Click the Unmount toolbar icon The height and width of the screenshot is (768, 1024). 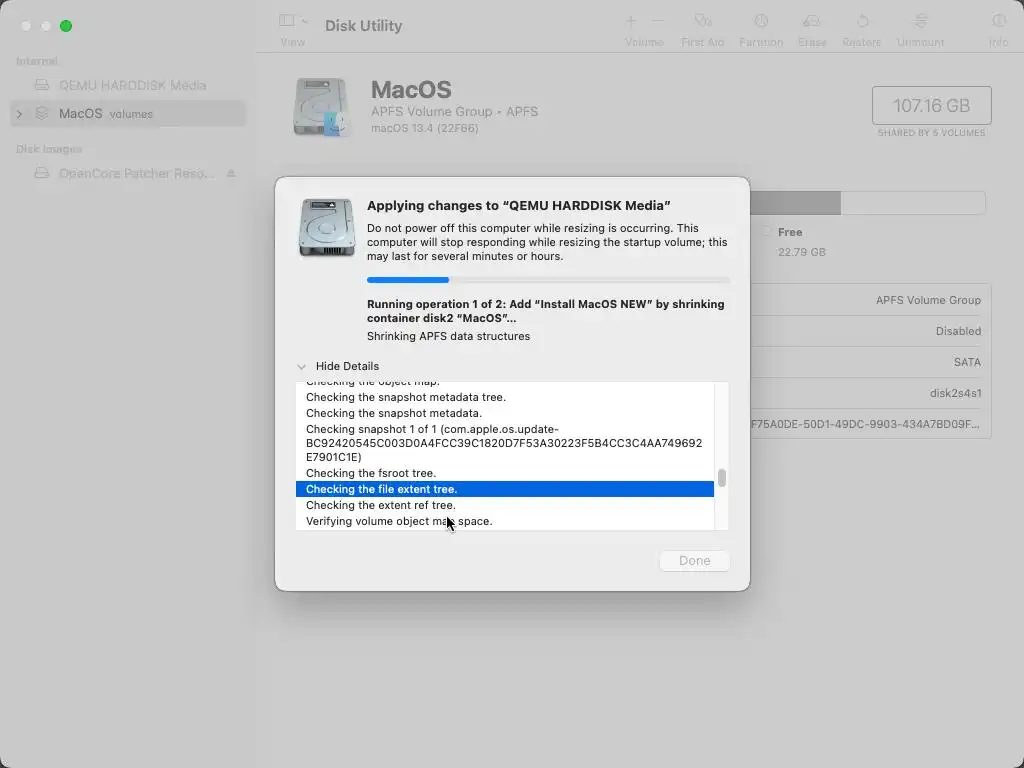coord(920,21)
